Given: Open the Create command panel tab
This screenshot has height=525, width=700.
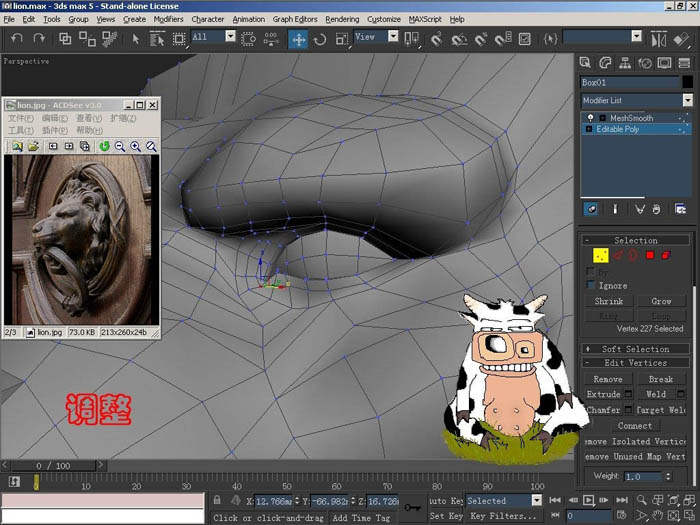Looking at the screenshot, I should [585, 63].
